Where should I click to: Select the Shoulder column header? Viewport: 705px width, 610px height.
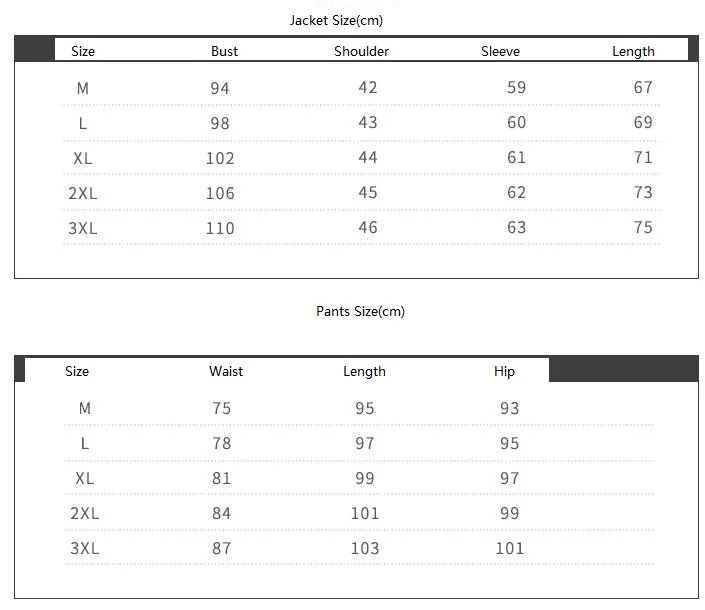click(361, 51)
